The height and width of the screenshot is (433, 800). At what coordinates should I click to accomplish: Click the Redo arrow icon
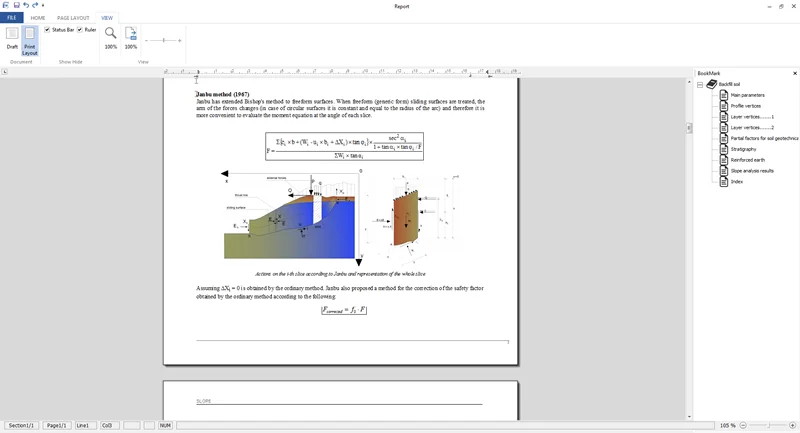point(35,5)
